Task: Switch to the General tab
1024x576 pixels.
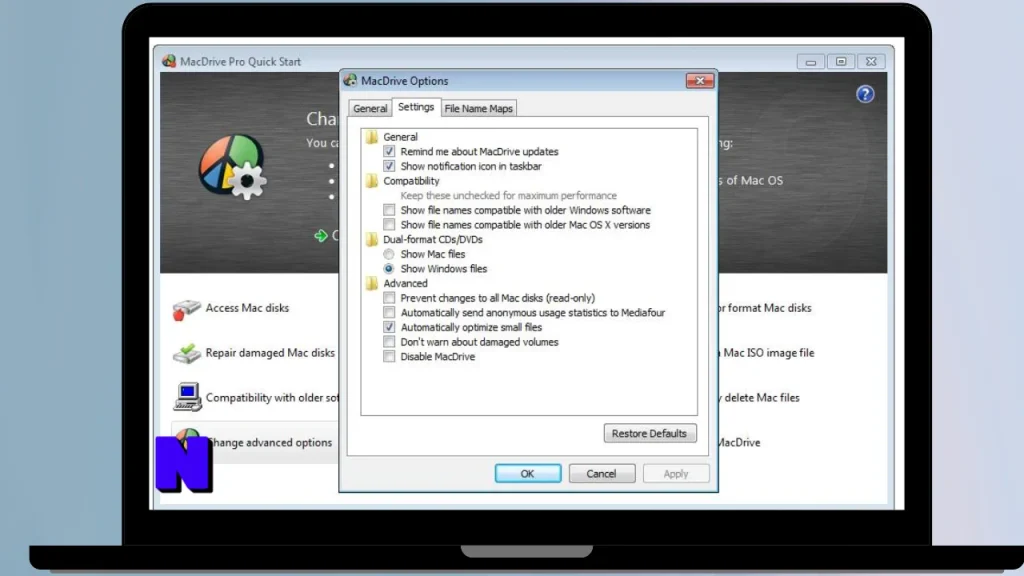Action: pos(370,108)
